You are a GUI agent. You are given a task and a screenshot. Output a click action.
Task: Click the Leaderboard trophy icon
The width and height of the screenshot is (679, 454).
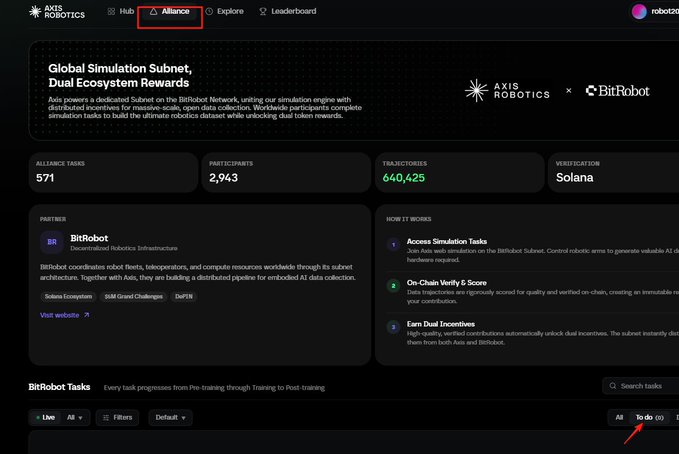tap(263, 12)
